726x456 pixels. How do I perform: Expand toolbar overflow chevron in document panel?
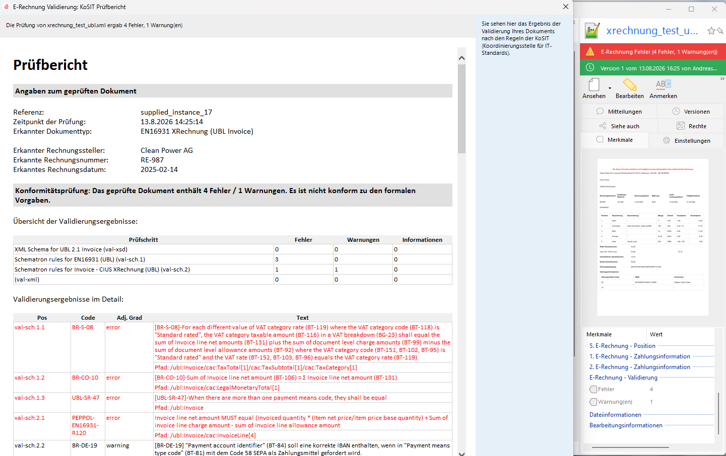(x=722, y=79)
